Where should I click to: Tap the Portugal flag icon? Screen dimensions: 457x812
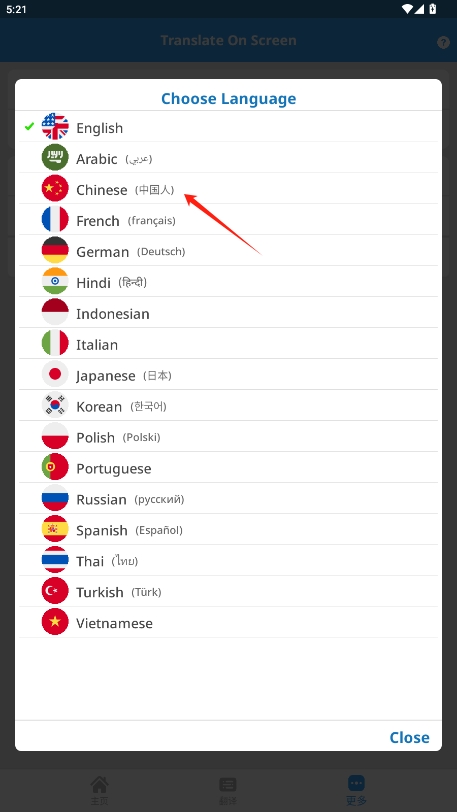[55, 467]
